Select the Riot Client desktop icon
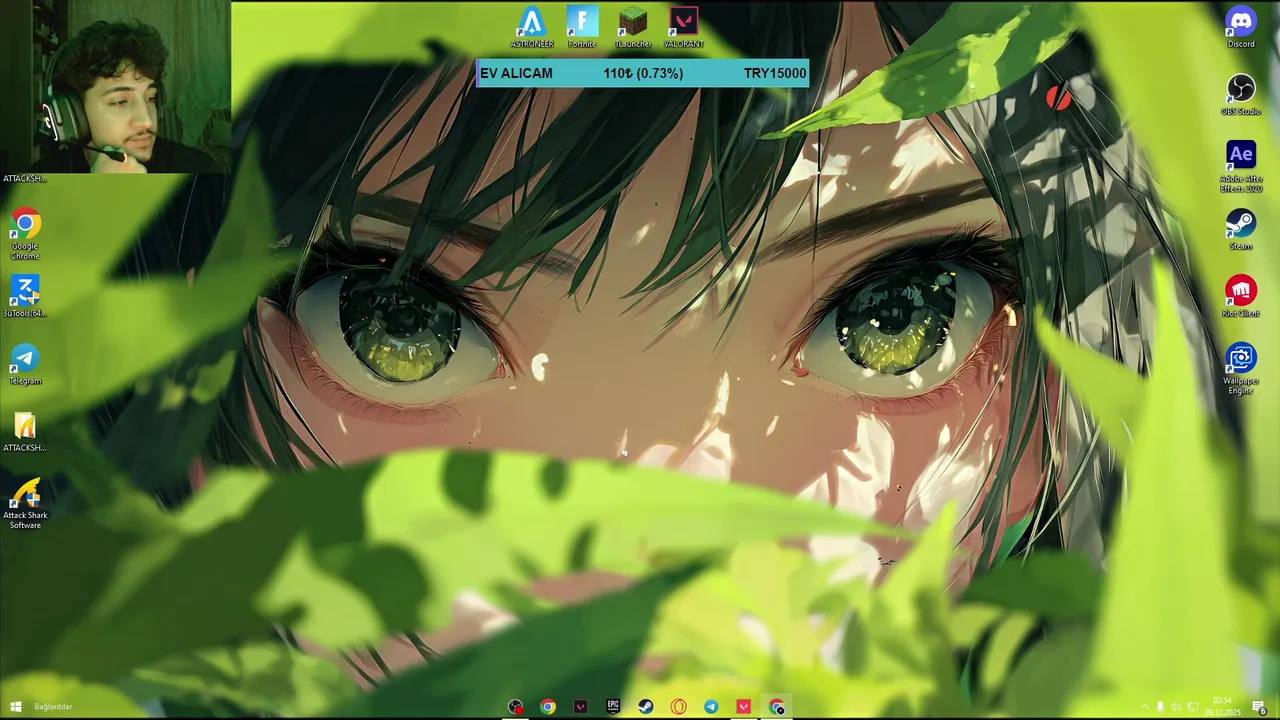This screenshot has height=720, width=1280. (x=1241, y=297)
